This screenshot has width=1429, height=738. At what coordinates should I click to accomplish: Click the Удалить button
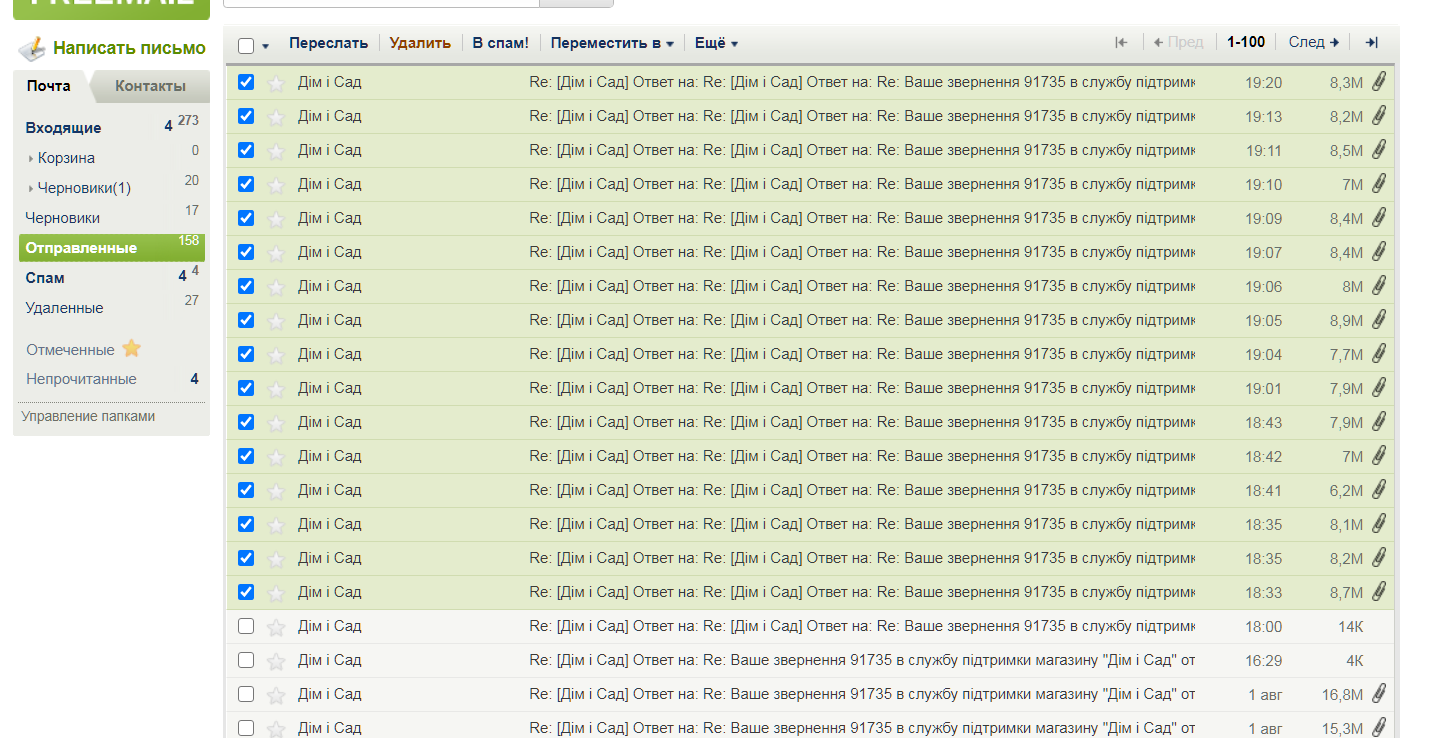[x=420, y=43]
